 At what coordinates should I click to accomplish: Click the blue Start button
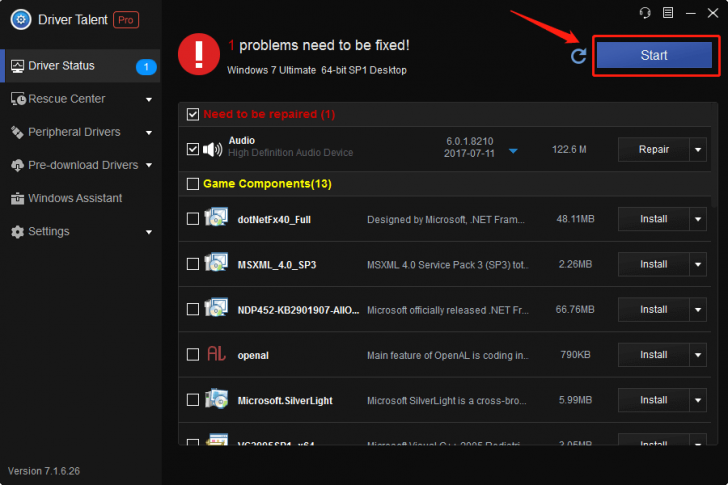pyautogui.click(x=654, y=55)
